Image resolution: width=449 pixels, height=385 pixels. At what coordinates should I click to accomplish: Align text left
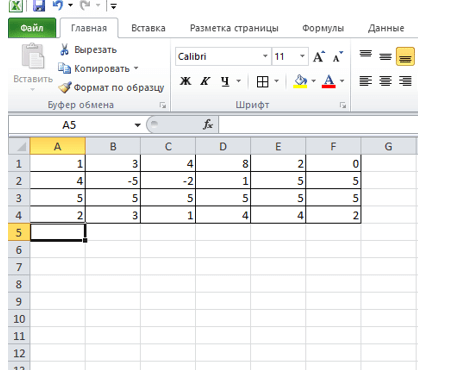pyautogui.click(x=366, y=81)
